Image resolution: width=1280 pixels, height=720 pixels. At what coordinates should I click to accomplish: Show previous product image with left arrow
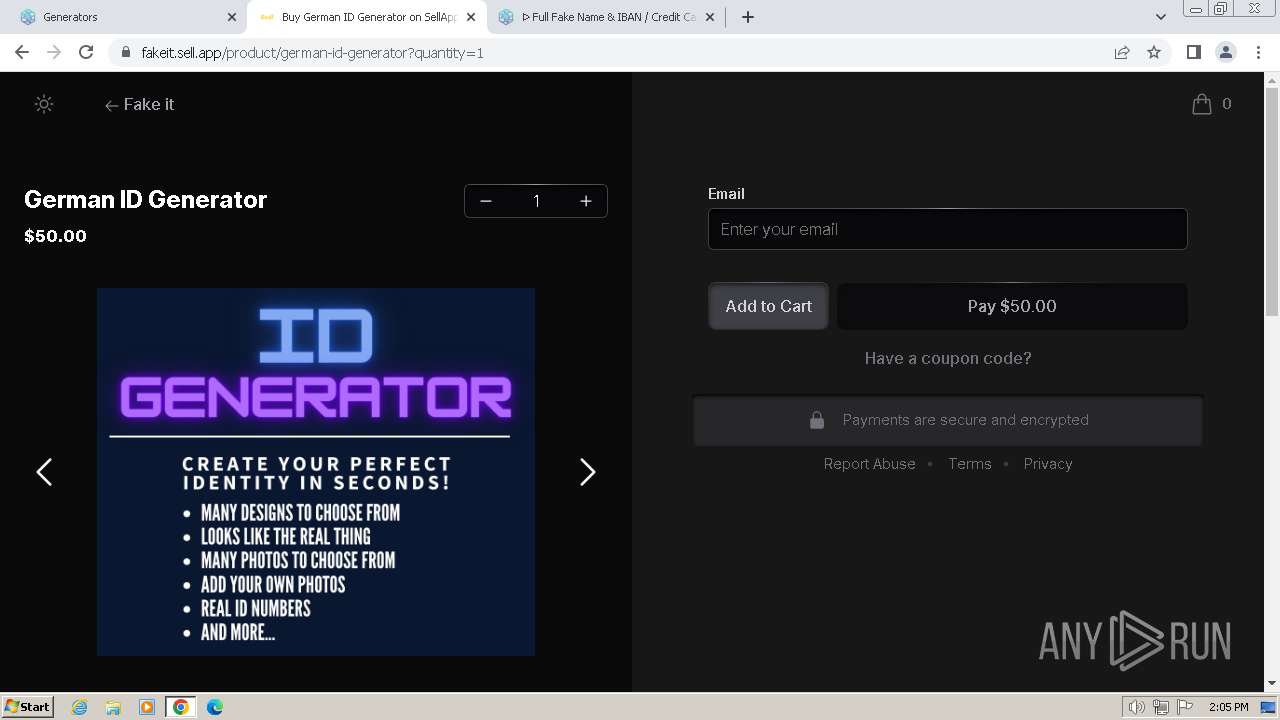tap(44, 472)
